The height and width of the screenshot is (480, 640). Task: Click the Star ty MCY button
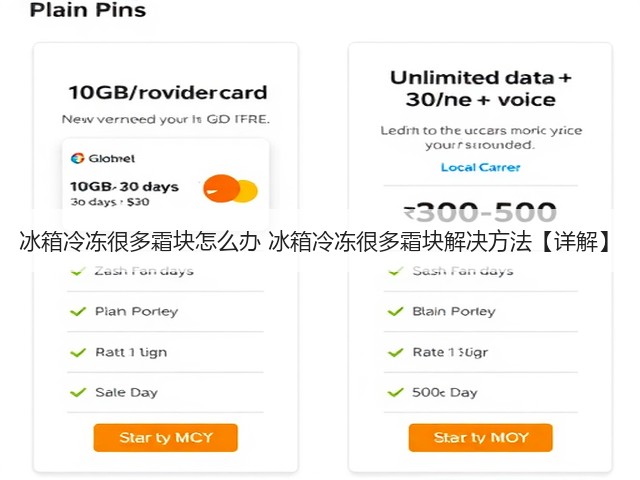pos(165,438)
